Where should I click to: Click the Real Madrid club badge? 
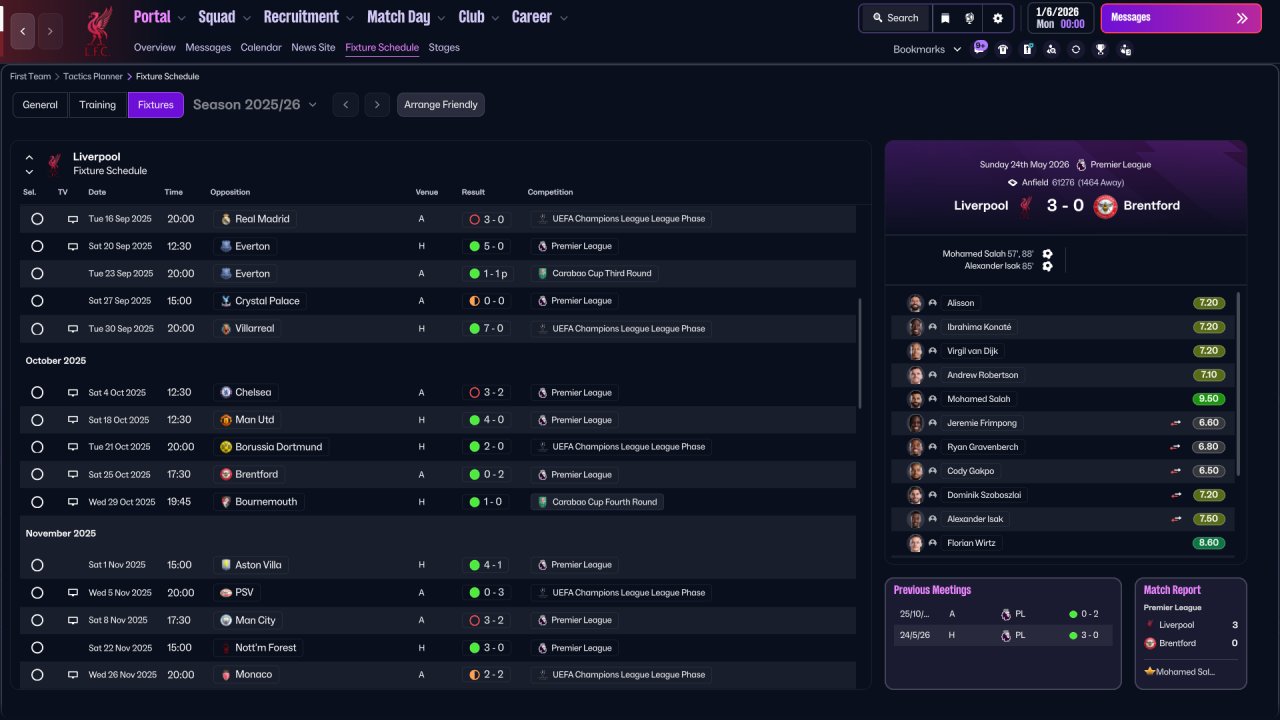coord(226,219)
